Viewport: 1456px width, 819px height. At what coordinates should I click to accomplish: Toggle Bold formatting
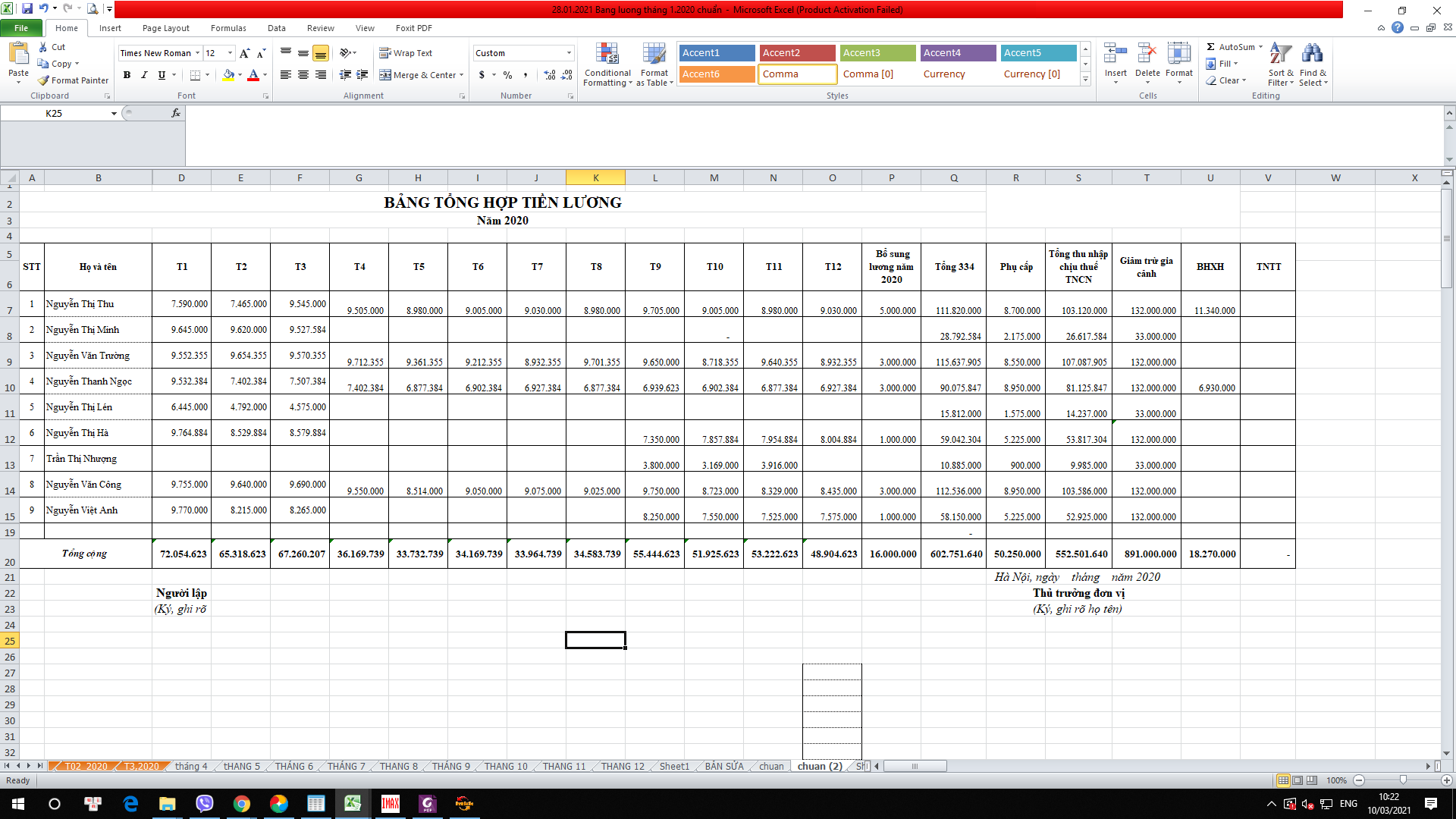[127, 75]
